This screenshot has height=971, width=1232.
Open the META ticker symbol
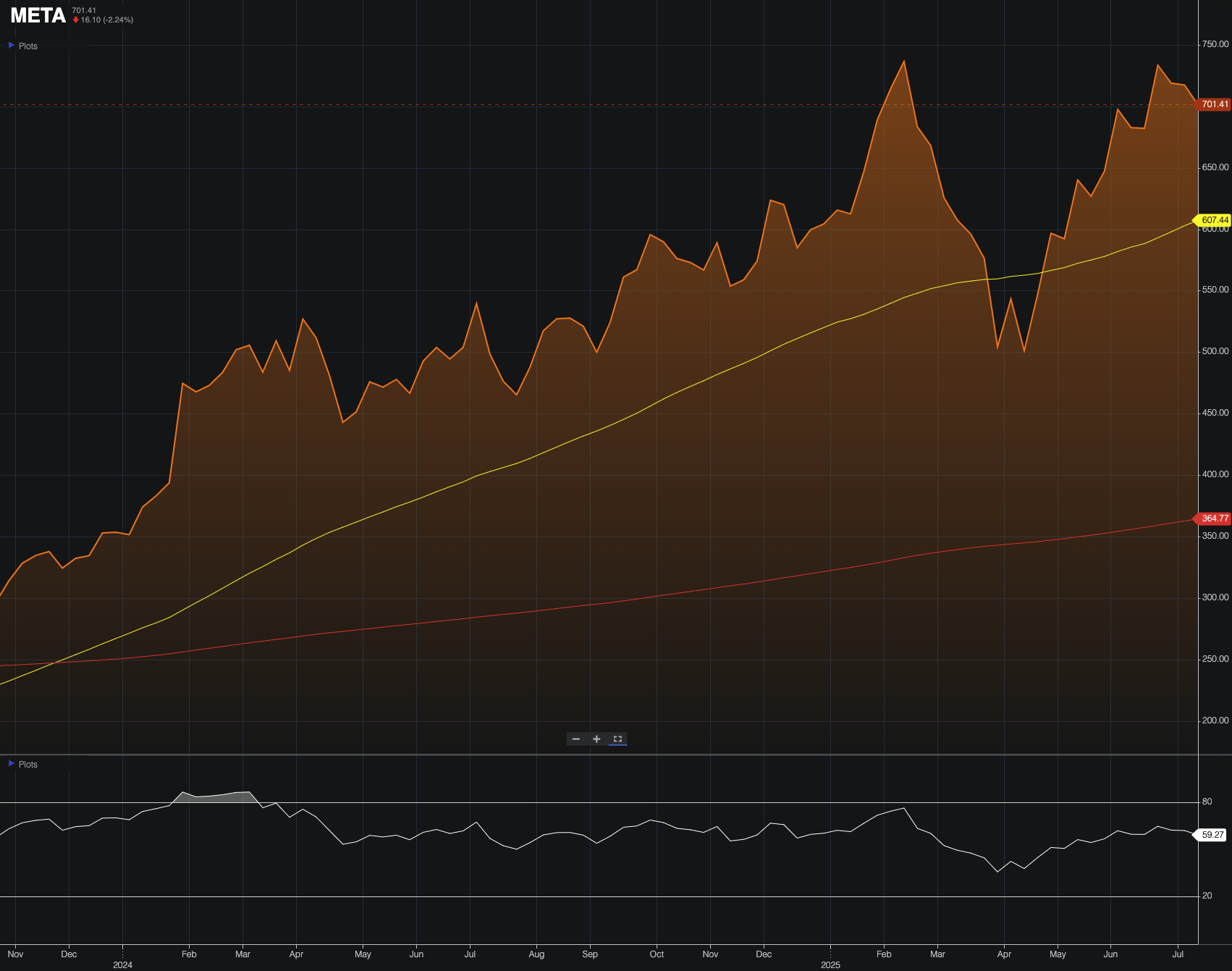click(x=38, y=15)
